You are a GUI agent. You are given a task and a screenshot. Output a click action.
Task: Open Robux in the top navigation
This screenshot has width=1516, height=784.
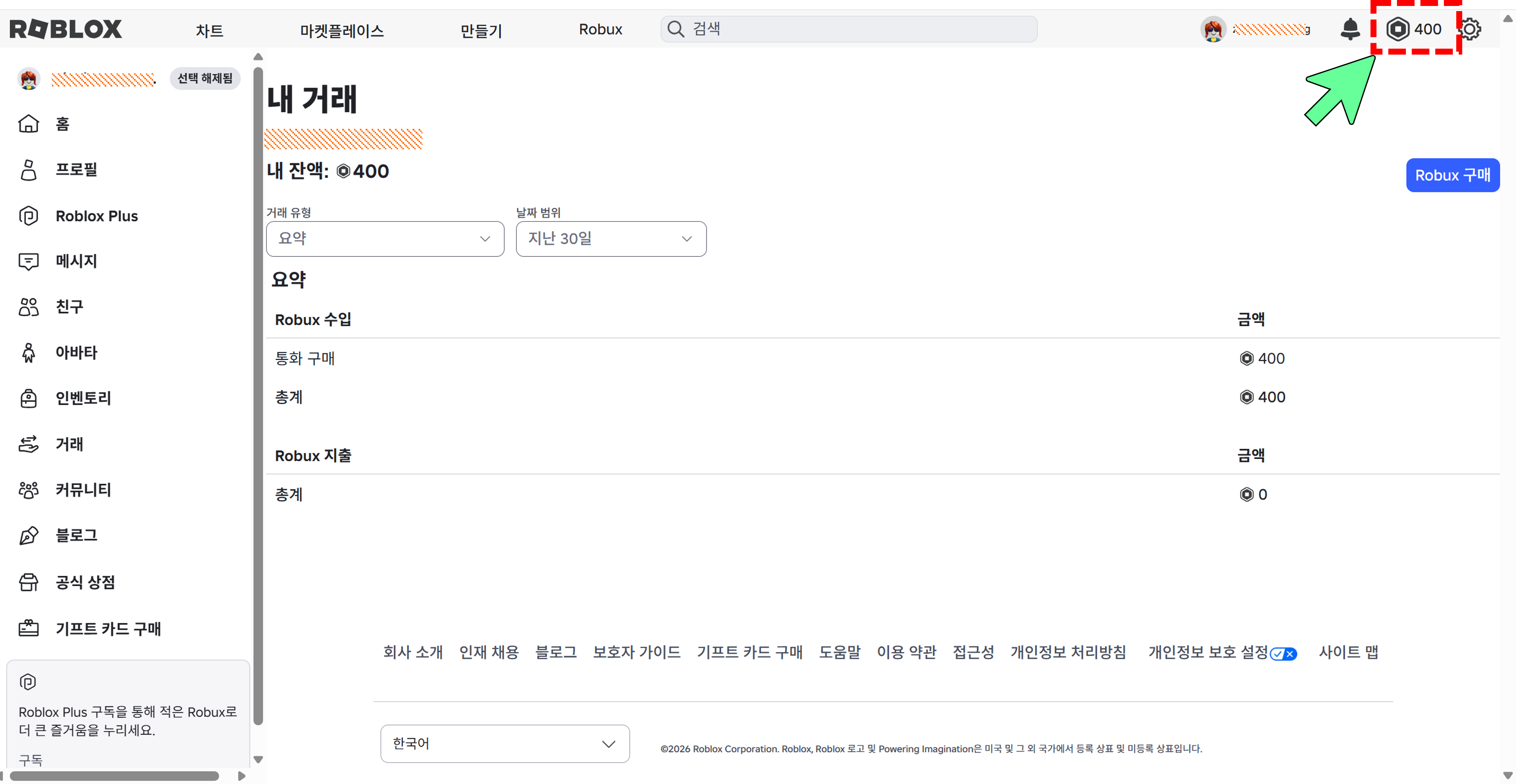coord(600,29)
